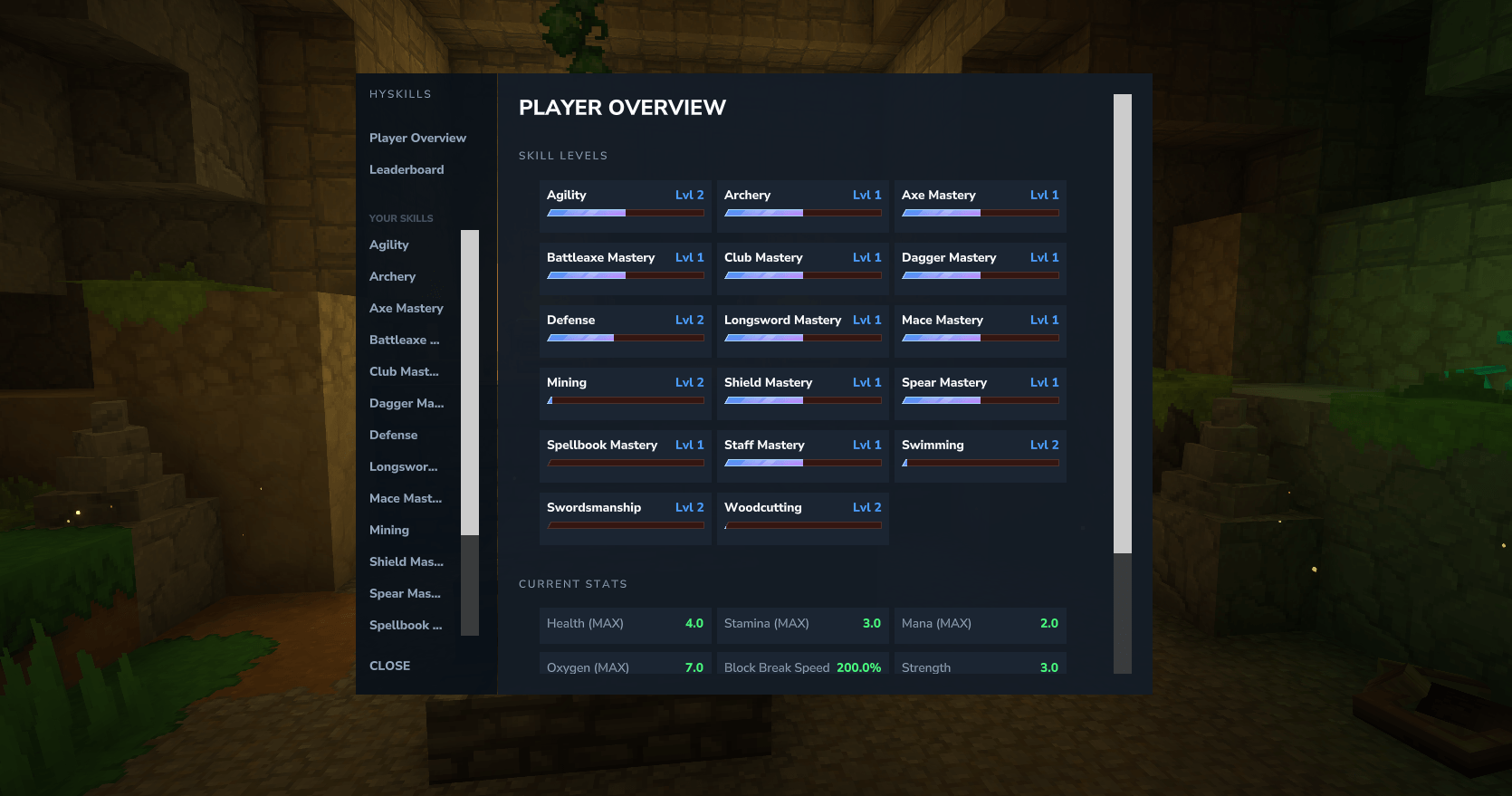Click the Stamina (MAX) stat box
The image size is (1512, 796).
tap(802, 624)
